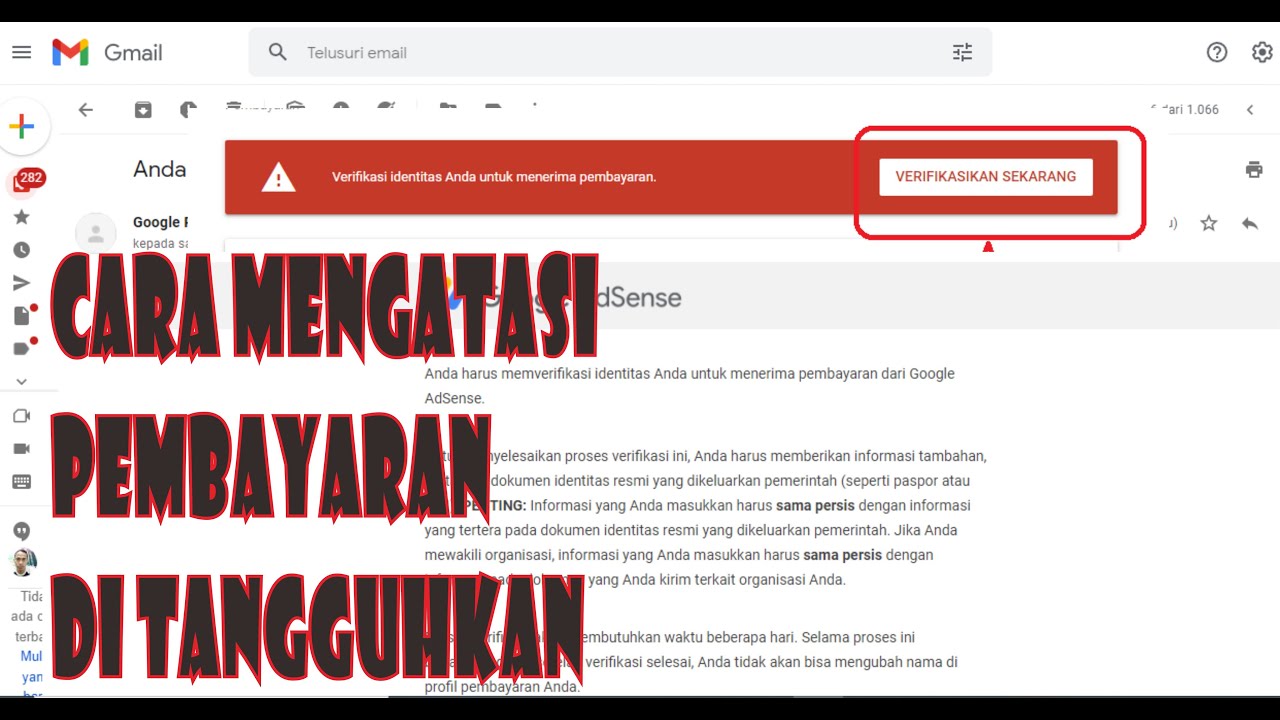This screenshot has height=720, width=1280.
Task: Compose a new email with plus button
Action: [x=22, y=127]
